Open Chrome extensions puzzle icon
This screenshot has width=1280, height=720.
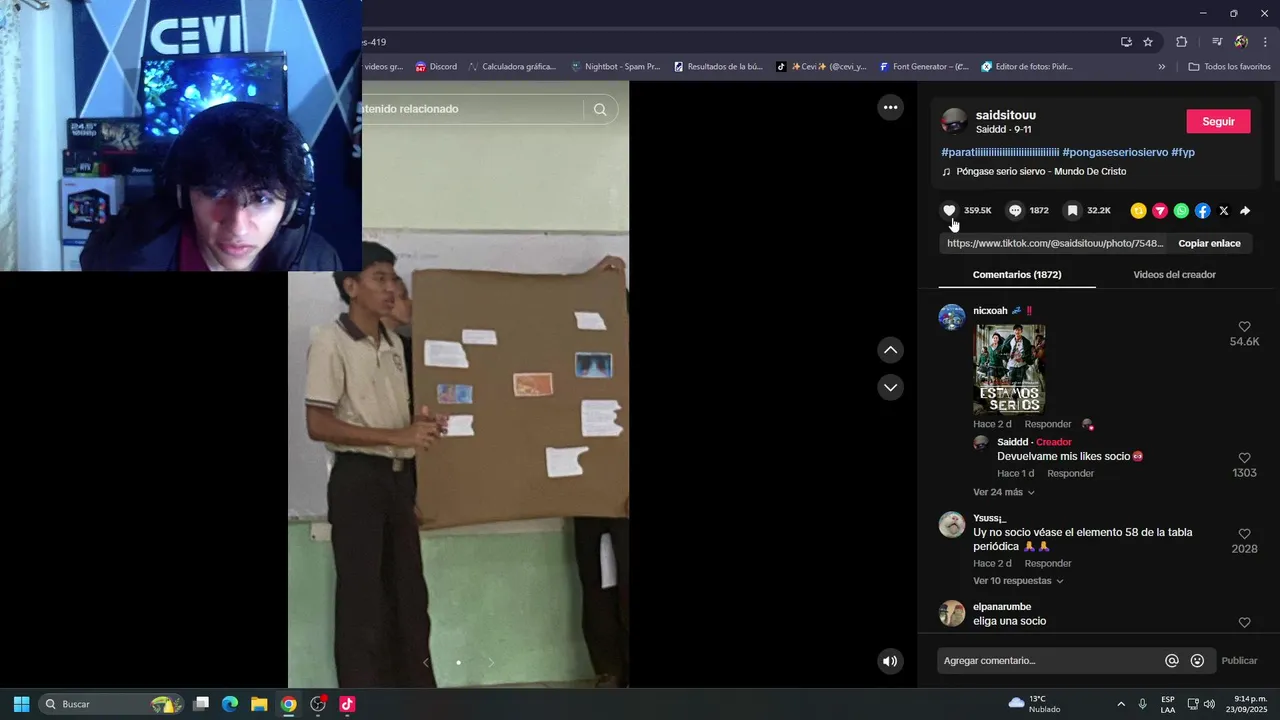tap(1181, 42)
